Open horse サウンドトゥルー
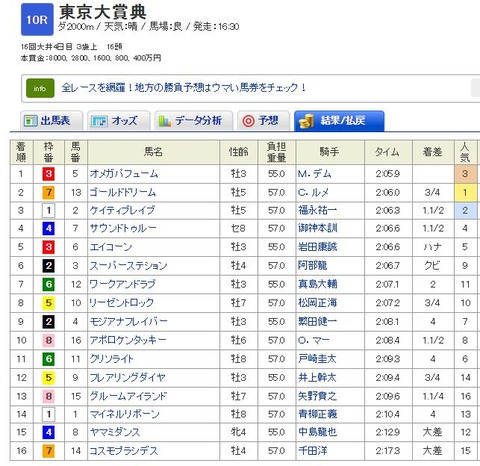480x466 pixels. point(123,228)
